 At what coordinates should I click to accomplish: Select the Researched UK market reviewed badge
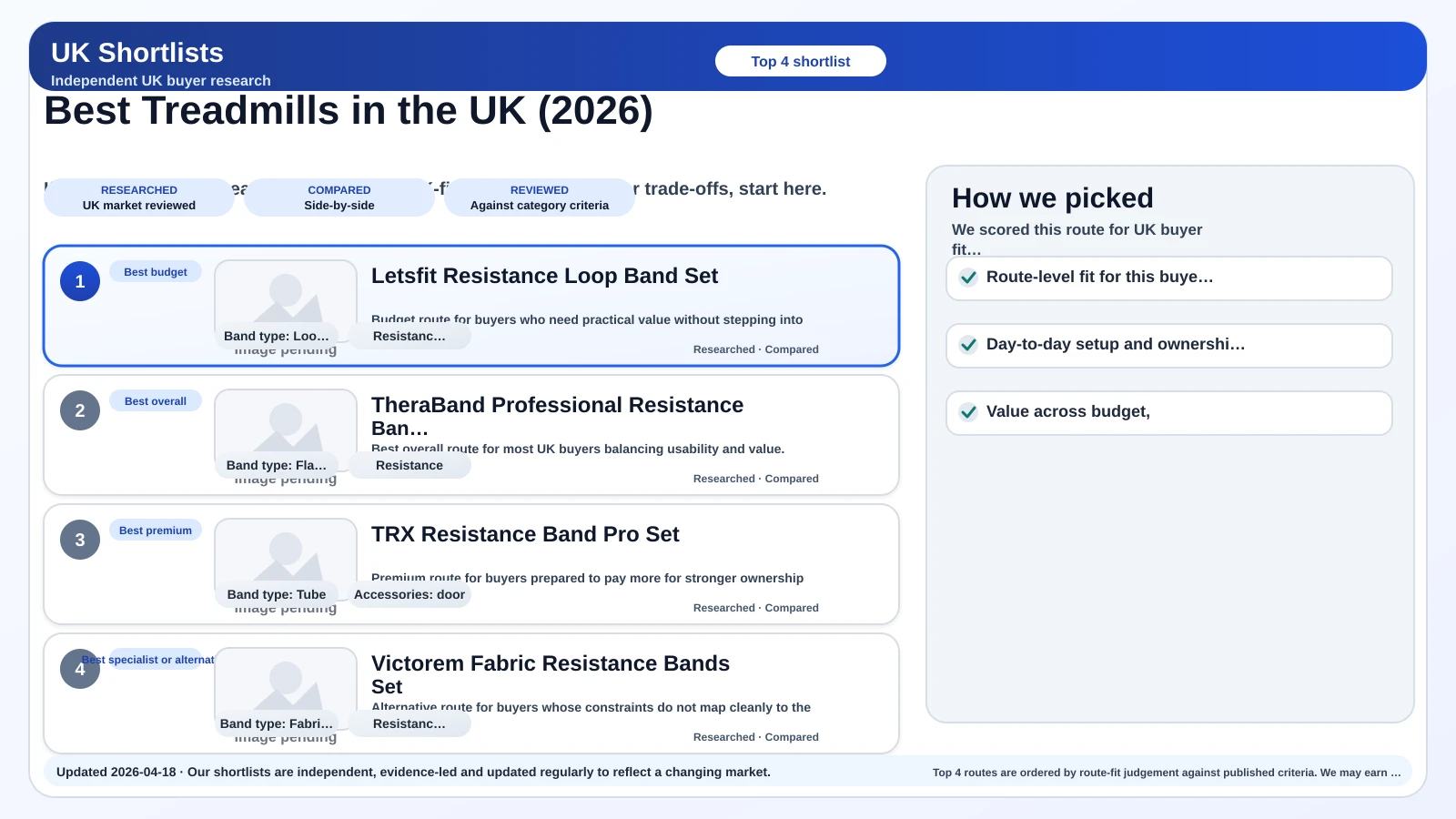coord(139,197)
